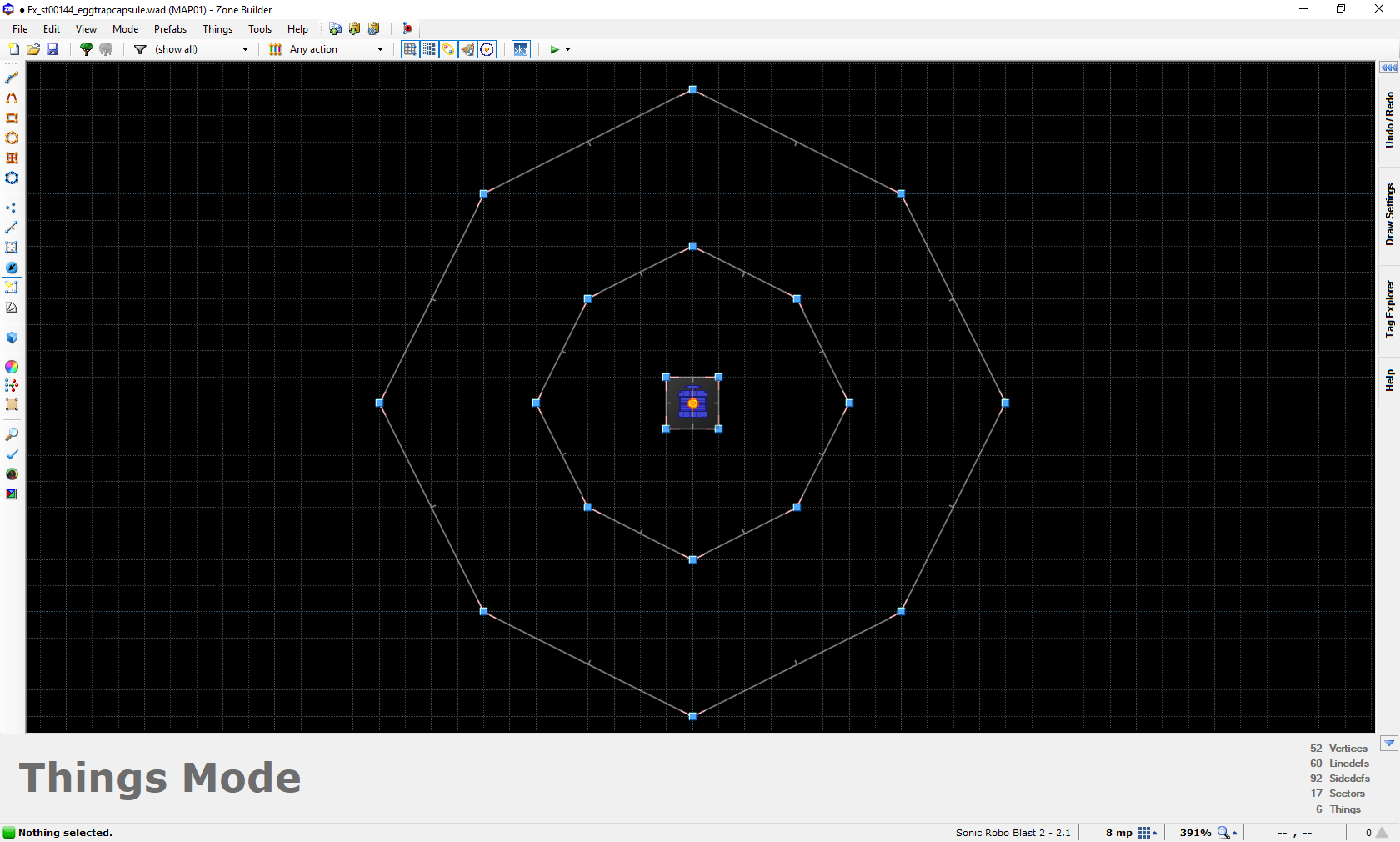The width and height of the screenshot is (1400, 842).
Task: Click the blue cube Visual Mode icon
Action: (x=12, y=338)
